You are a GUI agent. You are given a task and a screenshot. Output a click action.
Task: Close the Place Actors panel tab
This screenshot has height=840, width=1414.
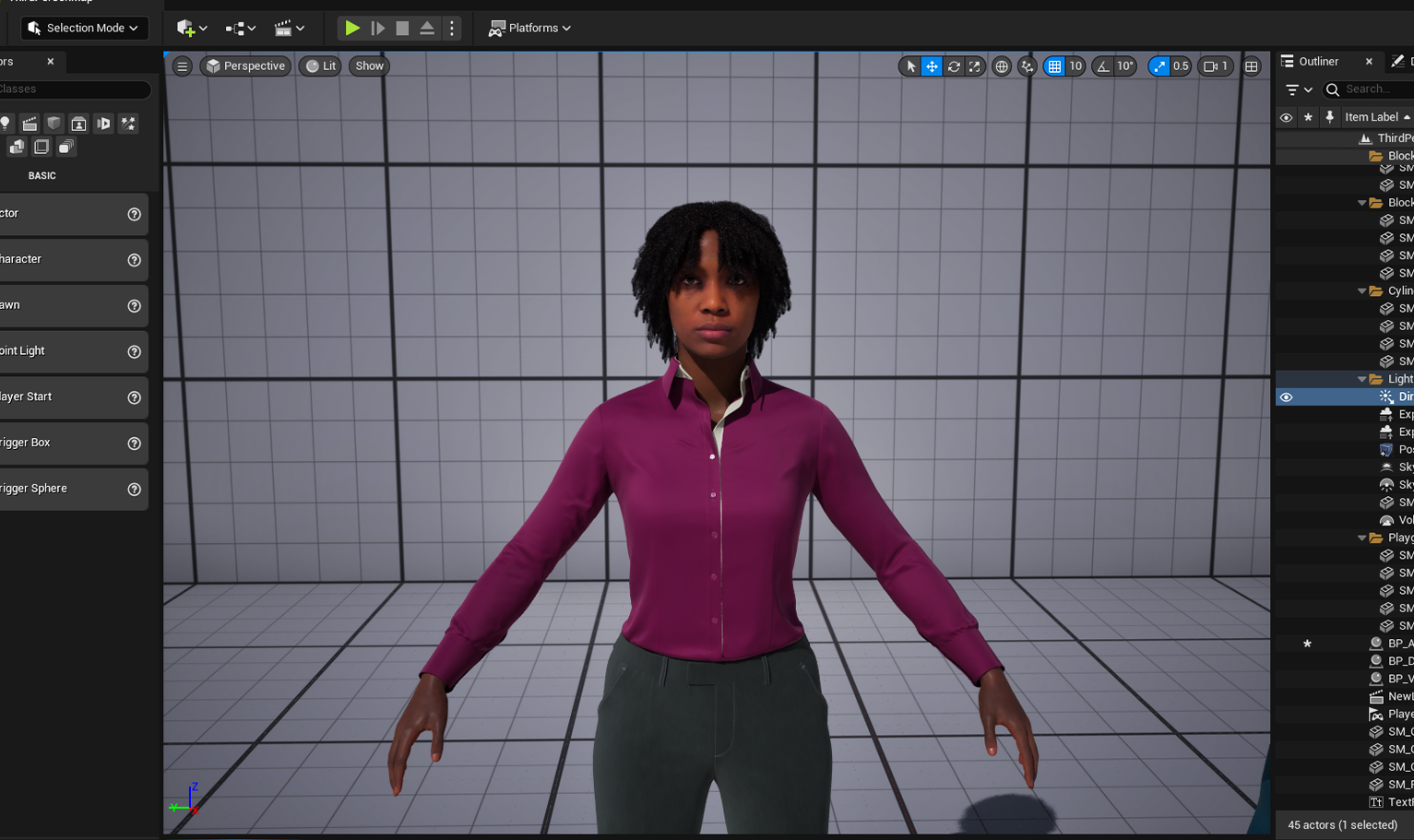pos(51,61)
